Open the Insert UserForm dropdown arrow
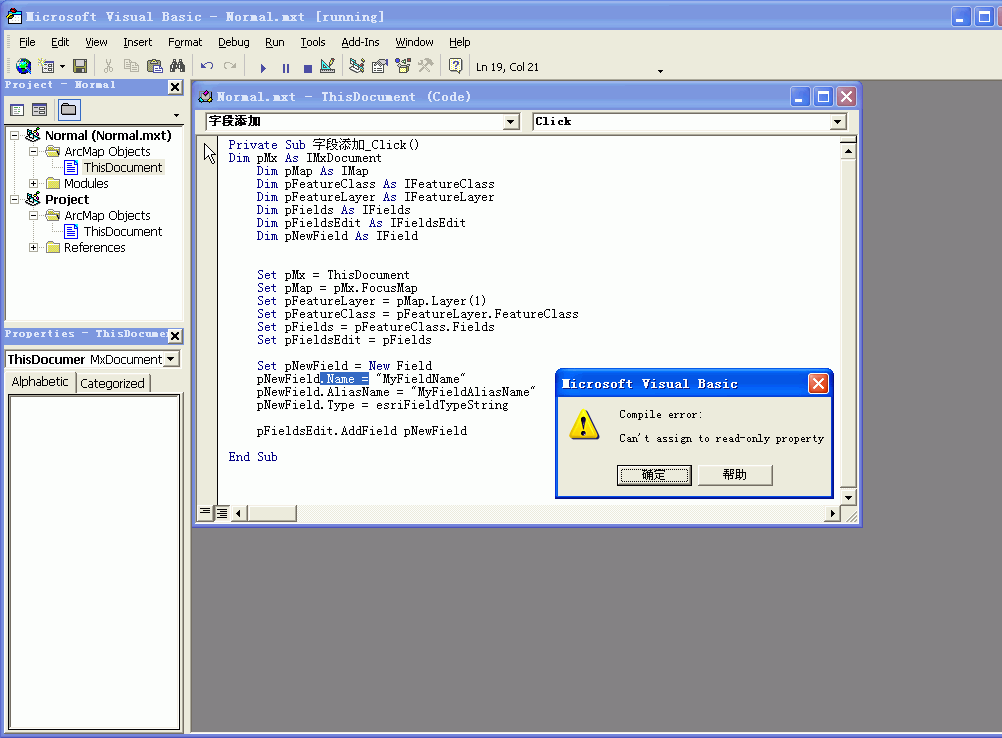This screenshot has width=1002, height=738. coord(62,66)
